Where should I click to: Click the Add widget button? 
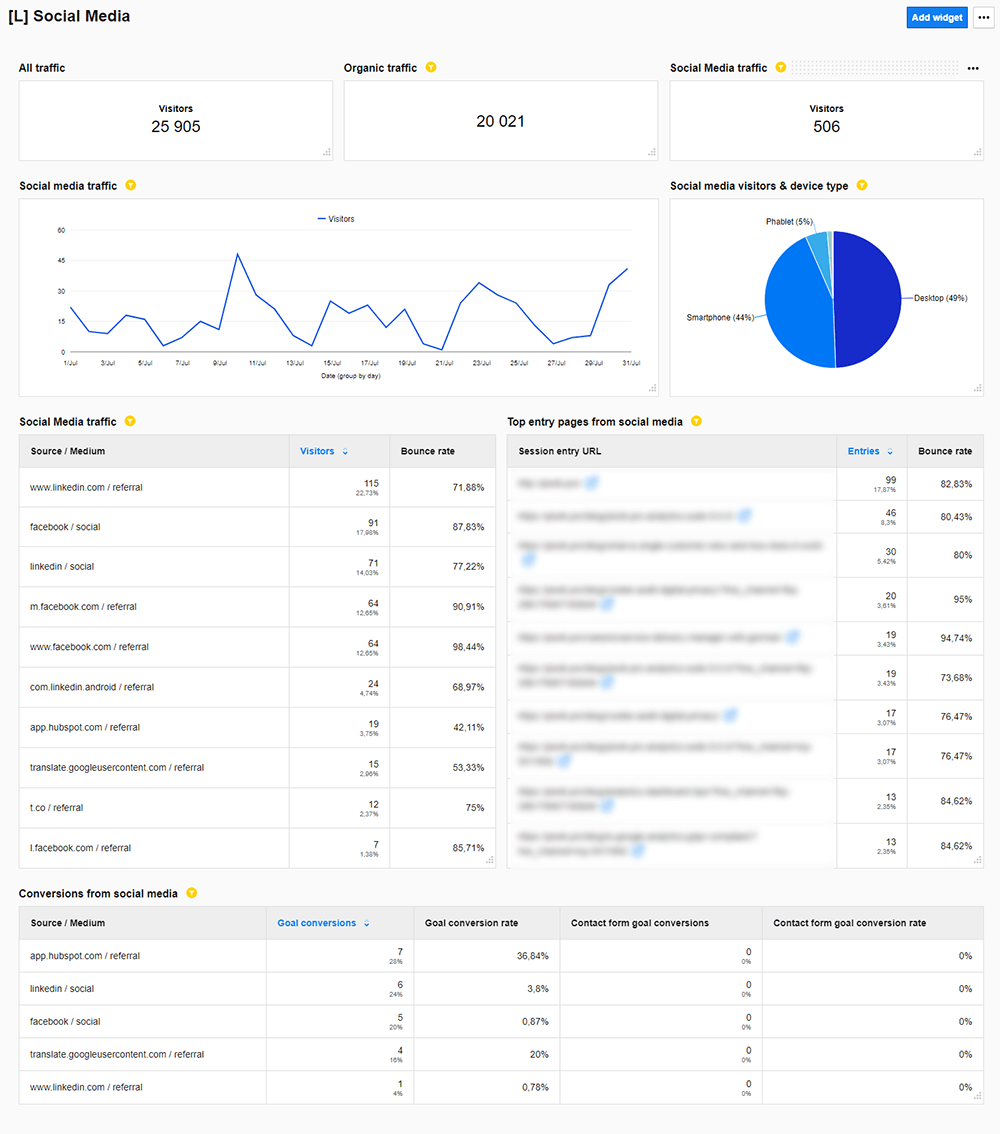(x=937, y=18)
